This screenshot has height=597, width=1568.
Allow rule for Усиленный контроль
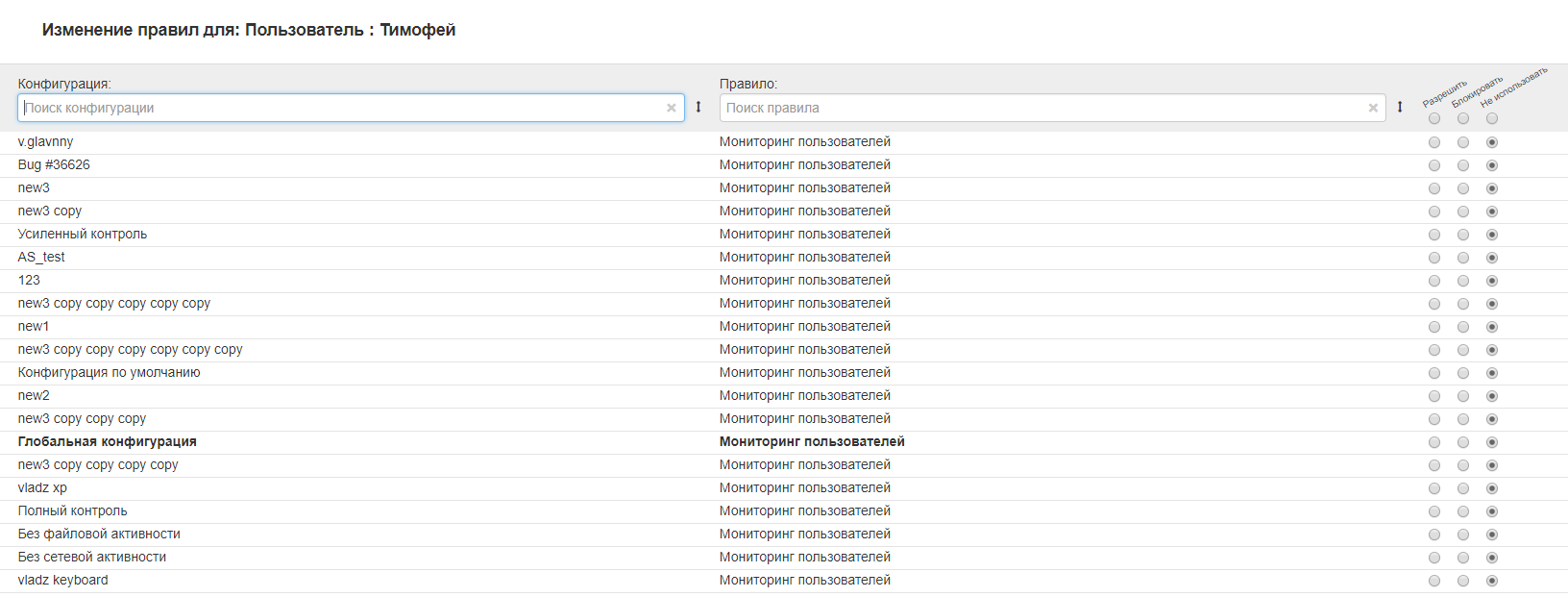pos(1434,235)
